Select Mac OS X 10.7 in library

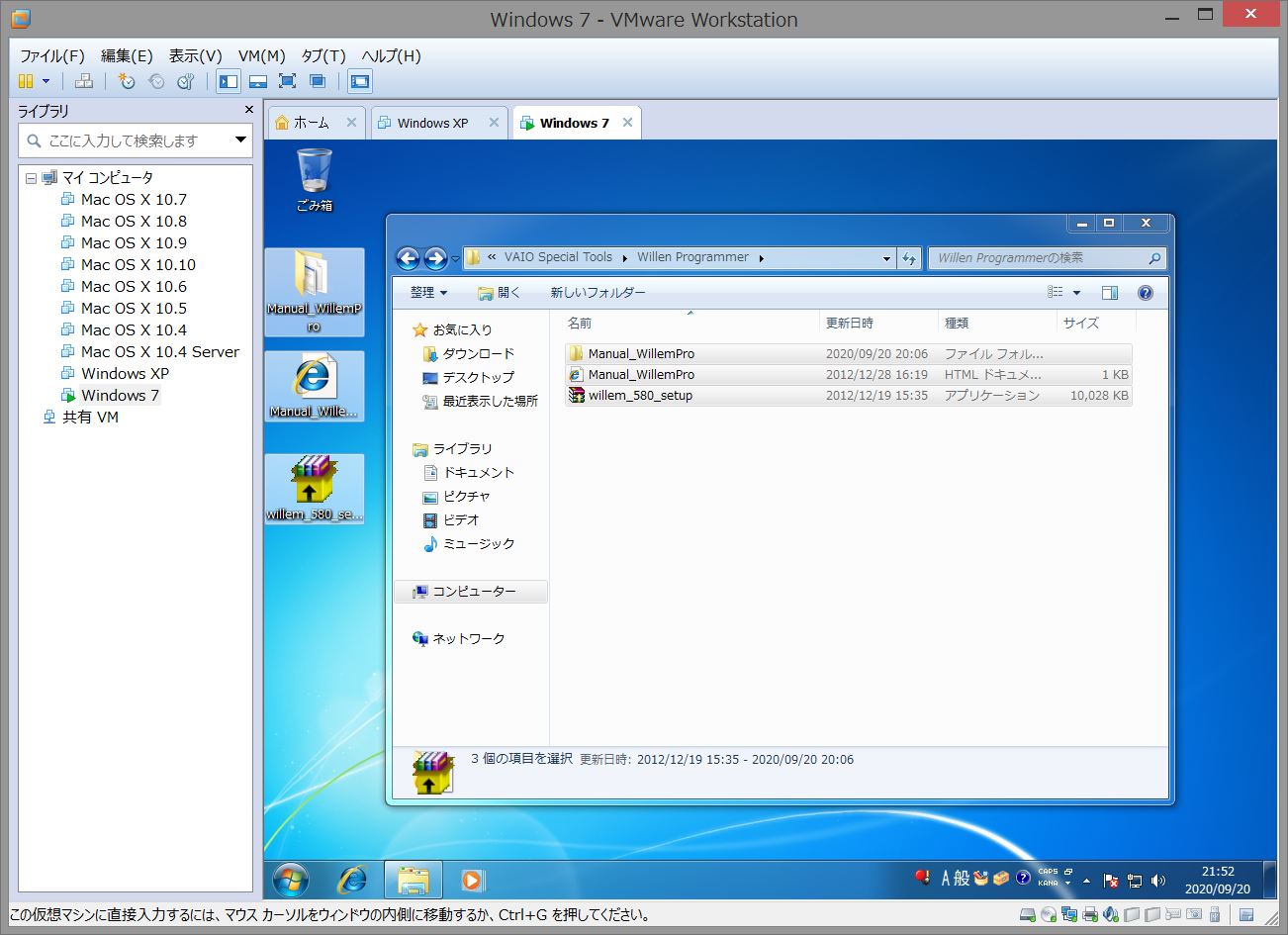point(134,199)
